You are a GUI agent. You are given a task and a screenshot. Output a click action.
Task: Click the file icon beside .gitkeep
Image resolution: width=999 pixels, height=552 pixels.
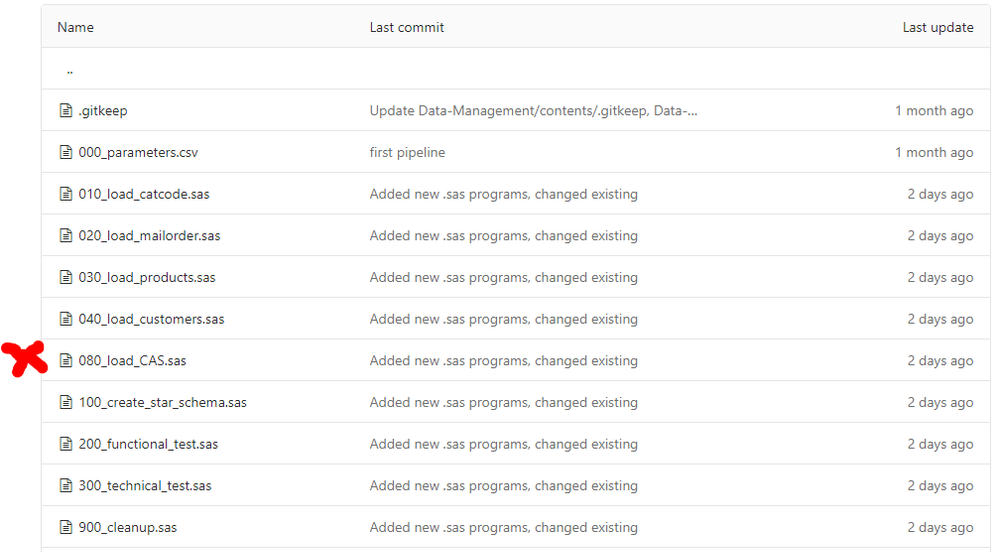tap(66, 111)
